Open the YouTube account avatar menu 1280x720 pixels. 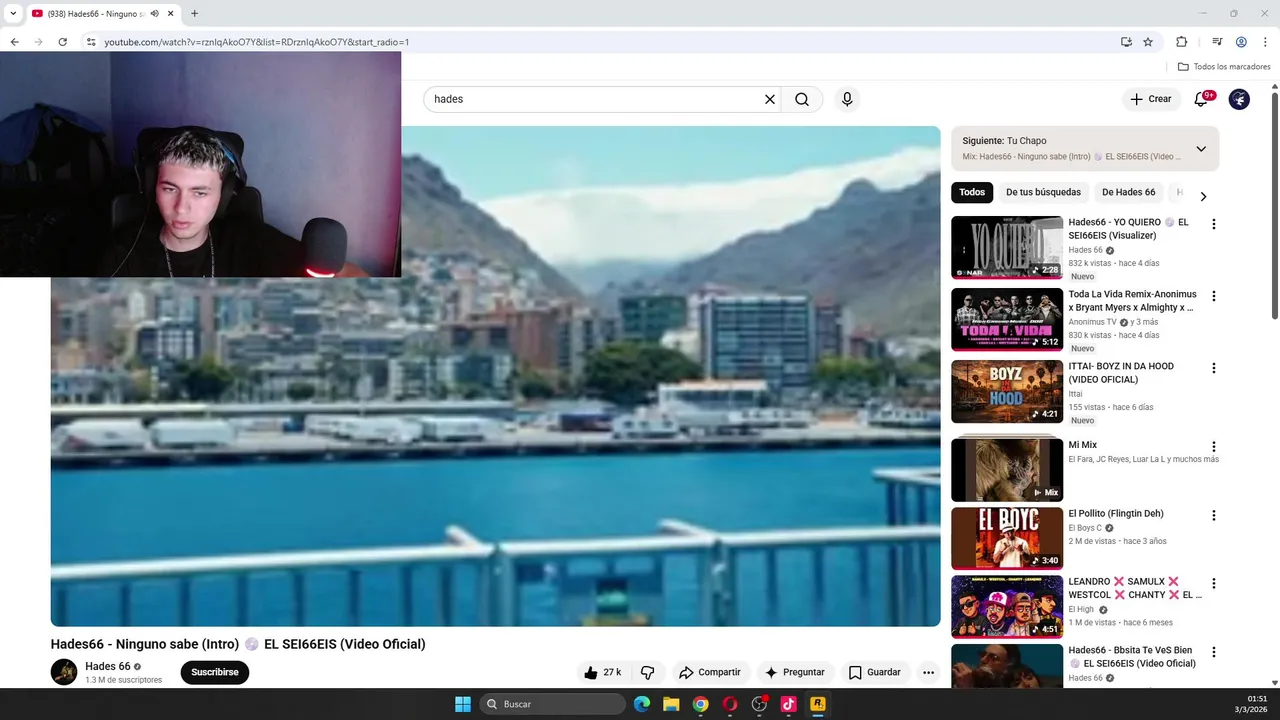click(x=1239, y=99)
